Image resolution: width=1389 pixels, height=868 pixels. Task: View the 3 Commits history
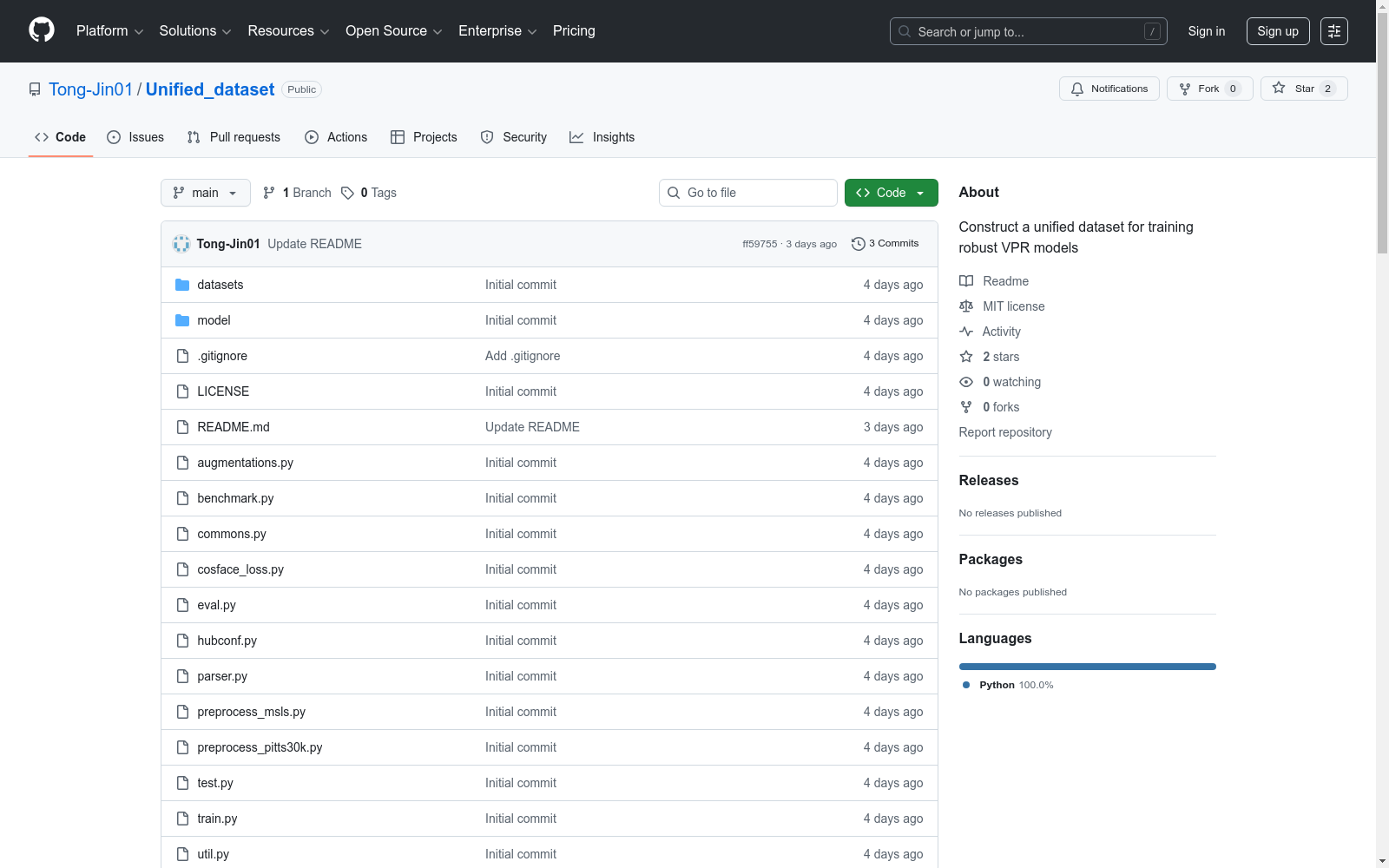pyautogui.click(x=885, y=244)
